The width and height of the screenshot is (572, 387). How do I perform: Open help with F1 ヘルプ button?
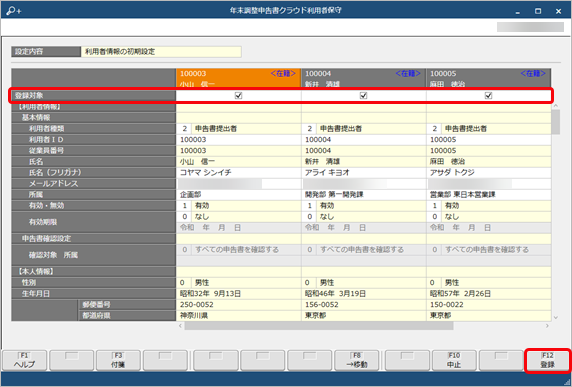pyautogui.click(x=24, y=360)
